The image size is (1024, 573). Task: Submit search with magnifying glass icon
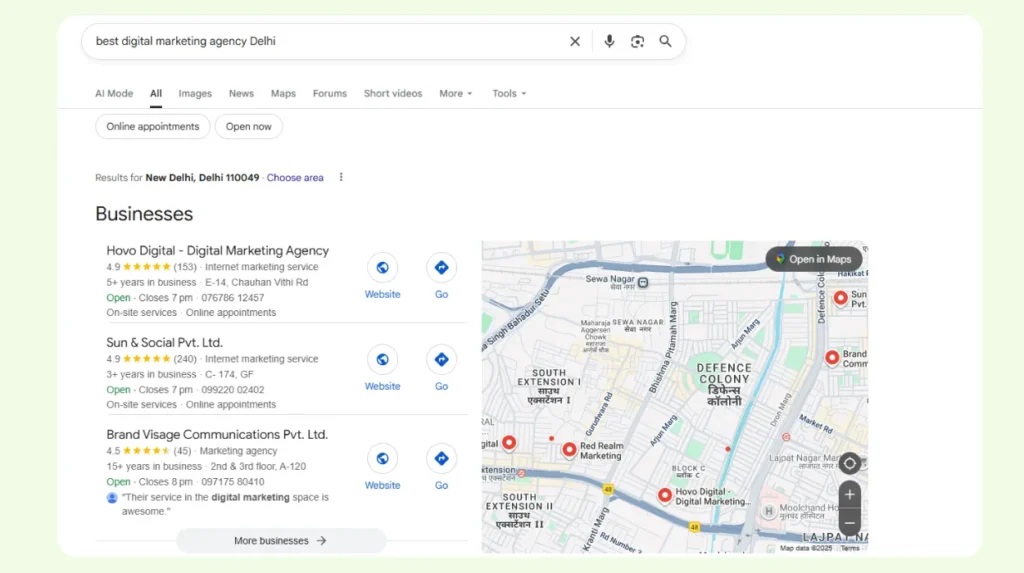pyautogui.click(x=665, y=41)
